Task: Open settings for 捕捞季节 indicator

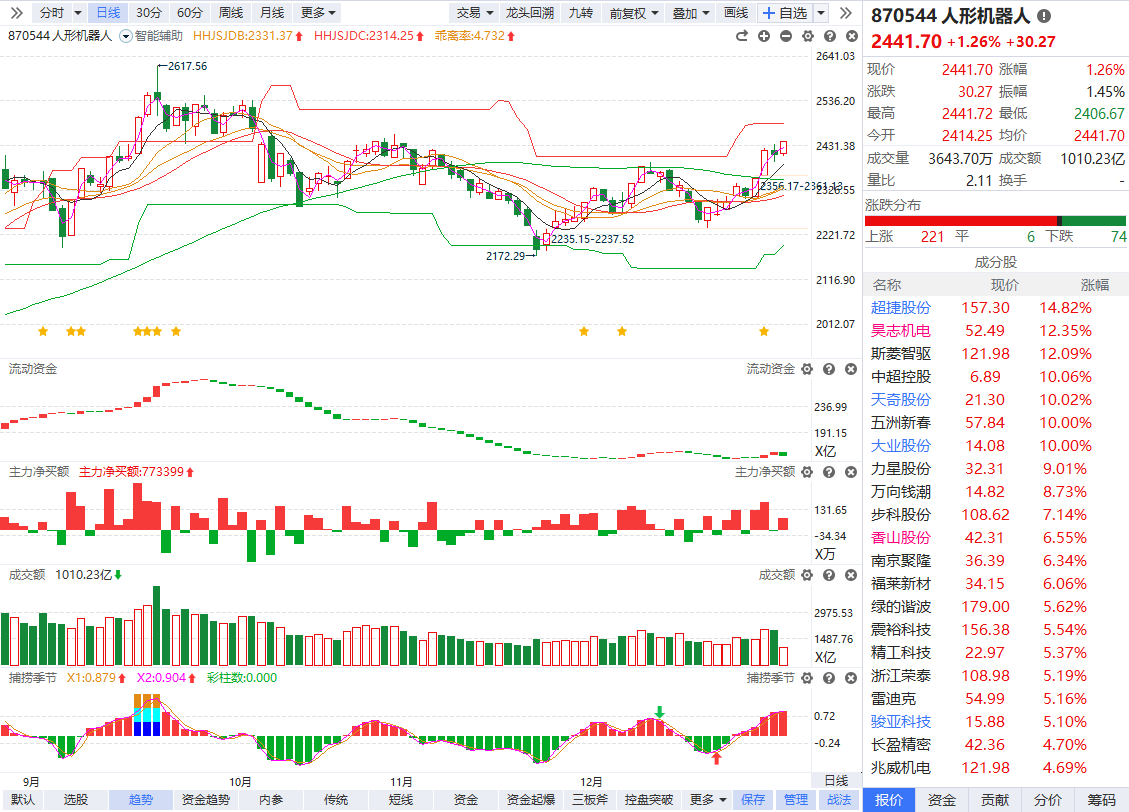Action: pos(806,677)
